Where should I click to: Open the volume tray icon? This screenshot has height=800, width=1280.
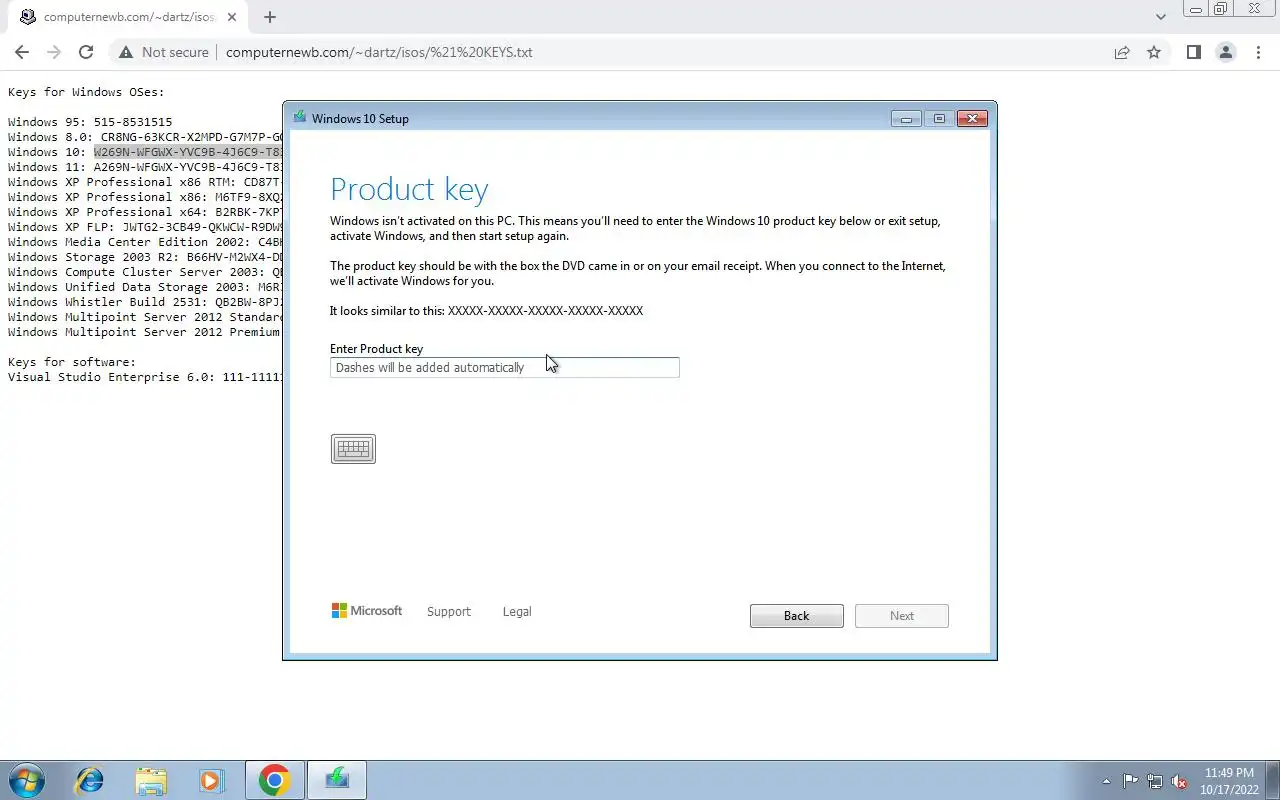point(1179,781)
